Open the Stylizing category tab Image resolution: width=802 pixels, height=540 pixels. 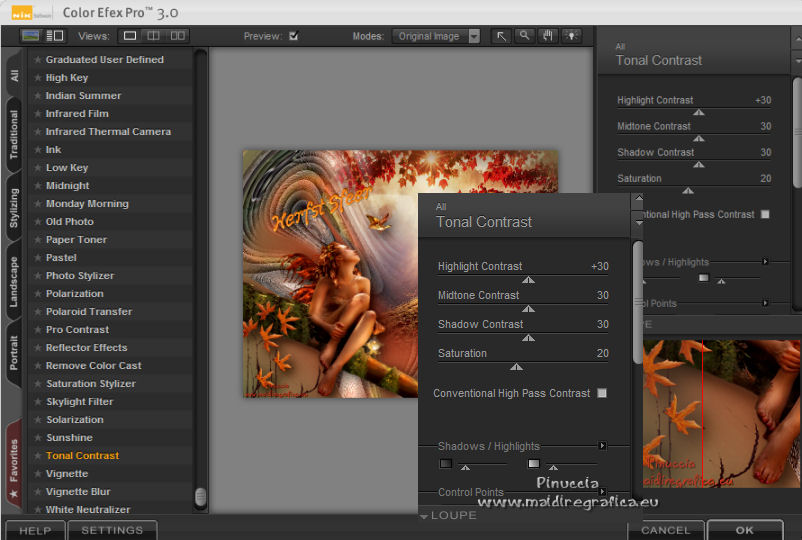coord(14,208)
